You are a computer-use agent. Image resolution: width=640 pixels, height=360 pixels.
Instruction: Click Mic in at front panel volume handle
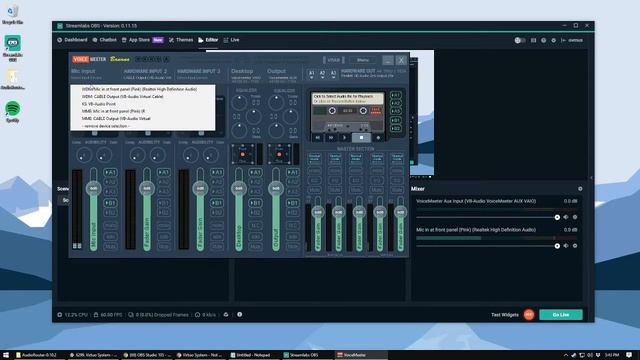(557, 246)
